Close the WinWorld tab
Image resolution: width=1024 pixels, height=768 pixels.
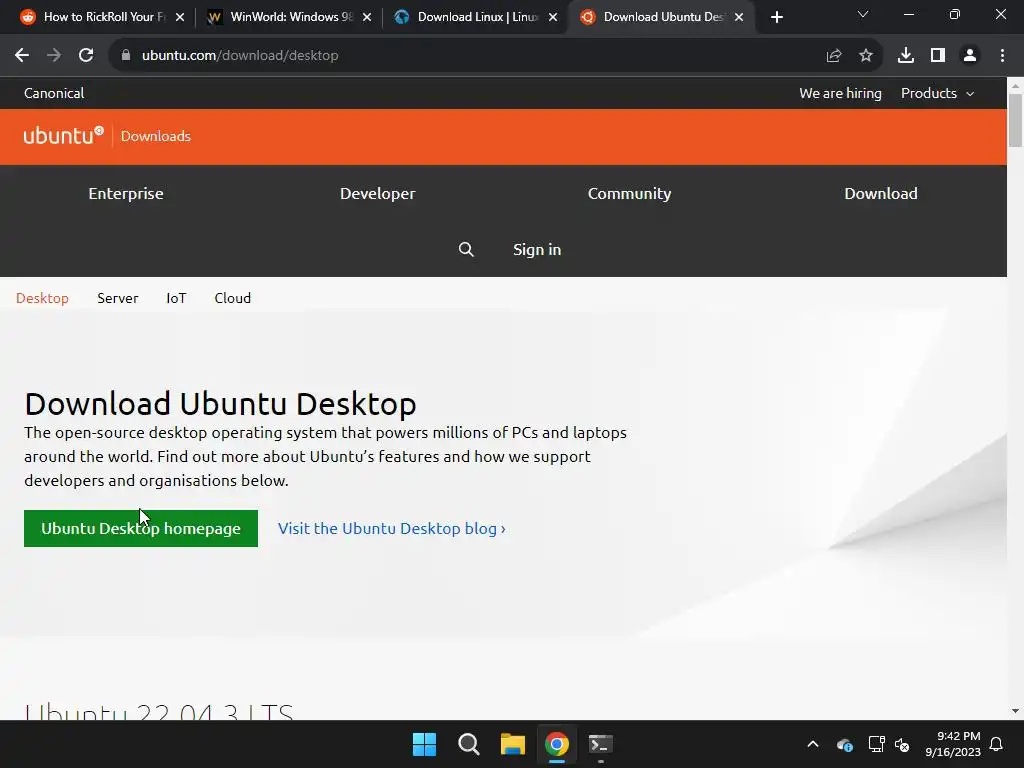(367, 17)
